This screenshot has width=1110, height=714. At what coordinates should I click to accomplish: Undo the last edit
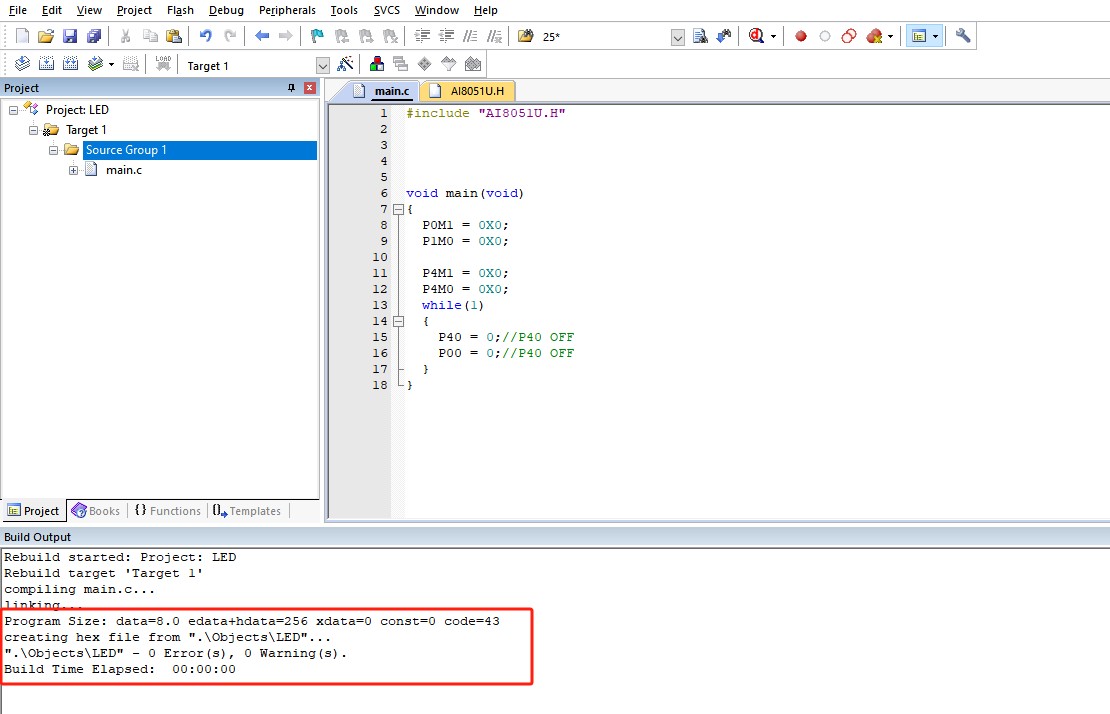point(205,36)
